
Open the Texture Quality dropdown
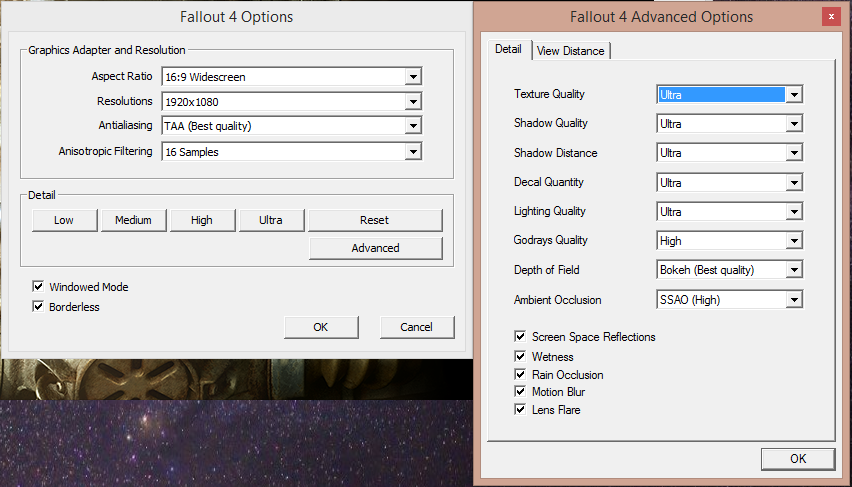[x=729, y=95]
